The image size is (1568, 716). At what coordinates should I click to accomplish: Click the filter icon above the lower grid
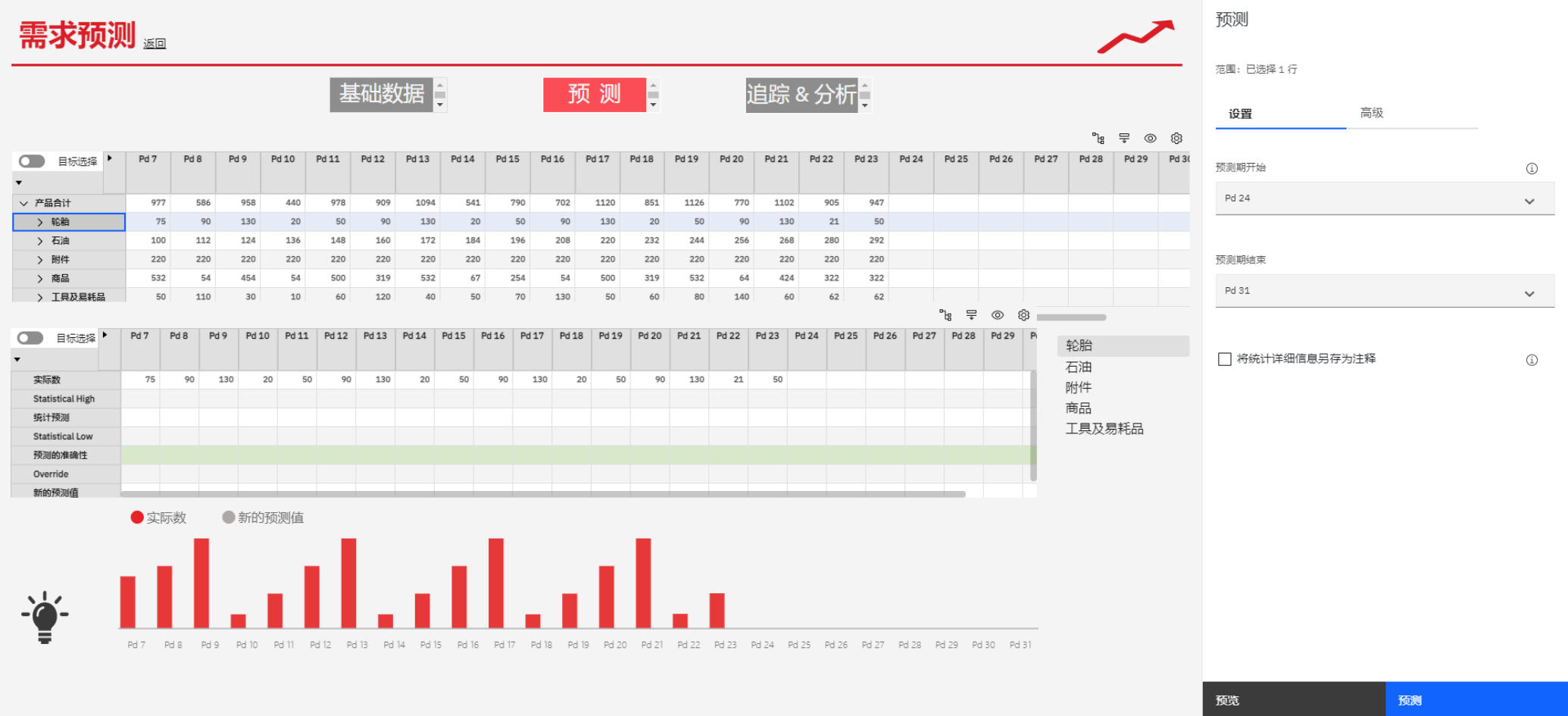[971, 315]
